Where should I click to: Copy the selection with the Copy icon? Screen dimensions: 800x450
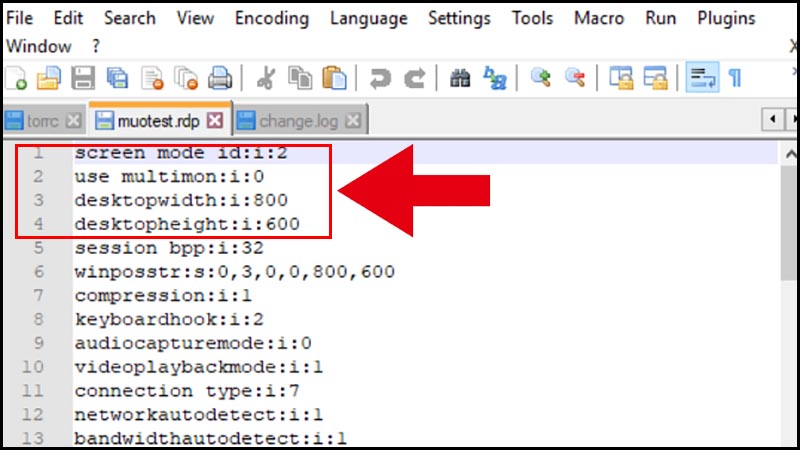pos(300,79)
